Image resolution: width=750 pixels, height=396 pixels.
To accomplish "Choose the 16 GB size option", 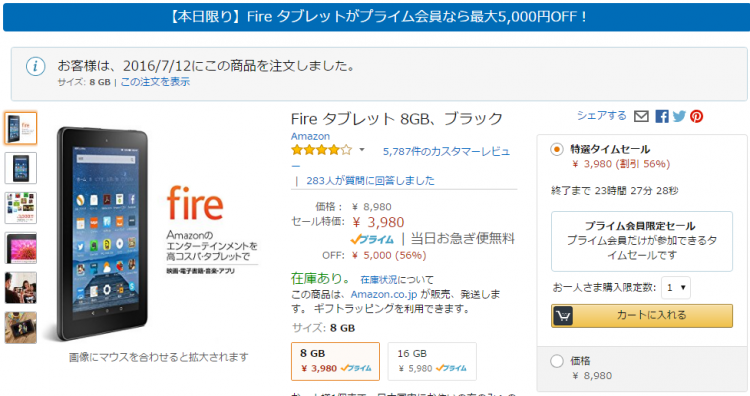I will (432, 361).
